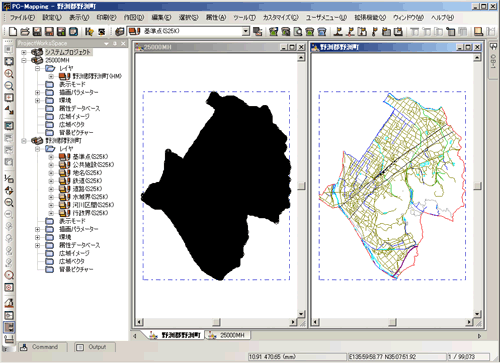Click the highlighted icon near bottom of left toolbar
Screen dimensions: 500x363
tap(9, 327)
